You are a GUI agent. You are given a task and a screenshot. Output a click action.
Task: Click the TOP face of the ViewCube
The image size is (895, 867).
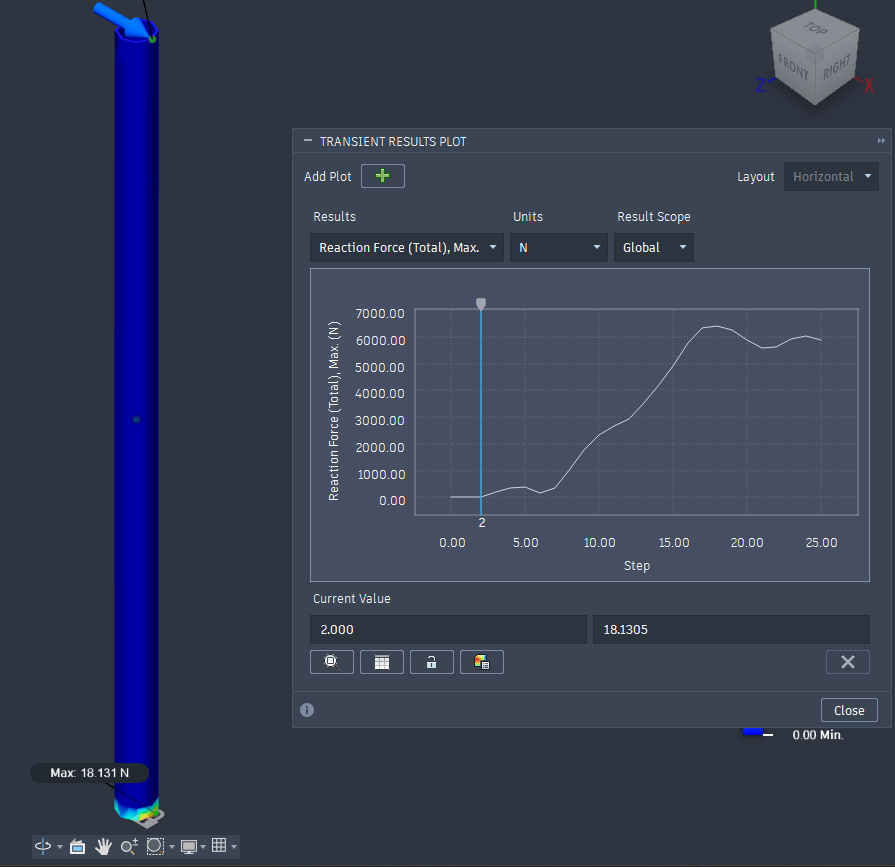(x=816, y=29)
